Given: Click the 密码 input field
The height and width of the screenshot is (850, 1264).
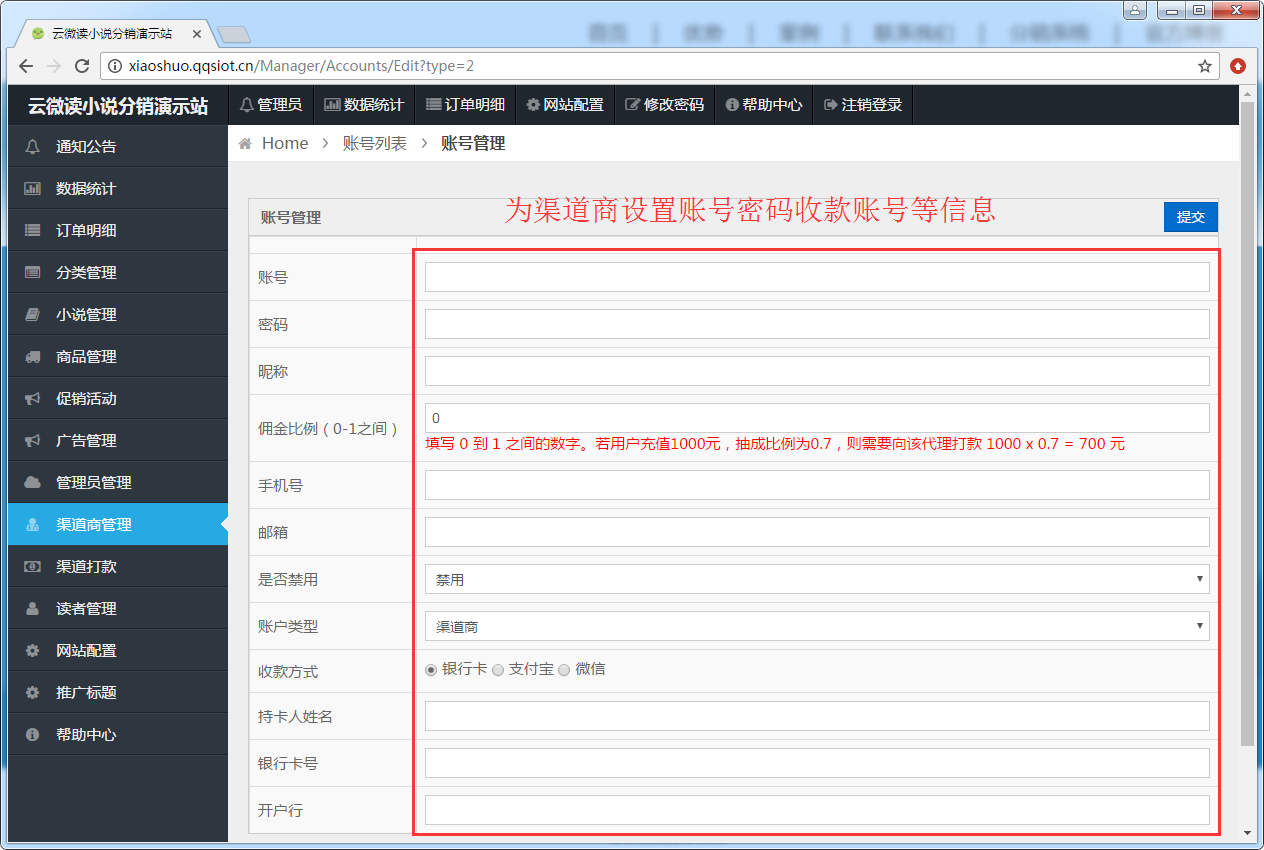Looking at the screenshot, I should click(817, 324).
